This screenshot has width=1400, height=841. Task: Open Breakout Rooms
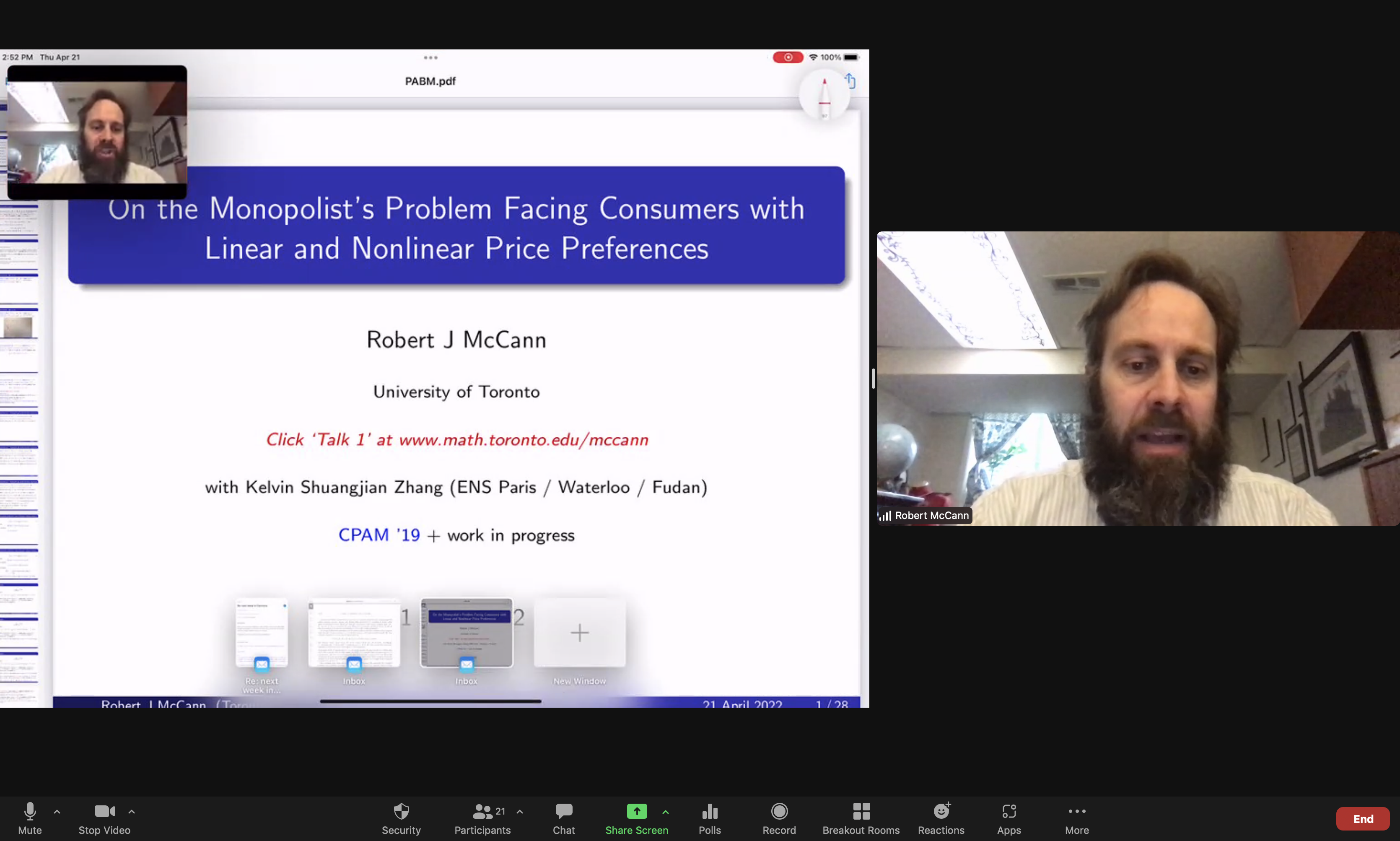[861, 818]
